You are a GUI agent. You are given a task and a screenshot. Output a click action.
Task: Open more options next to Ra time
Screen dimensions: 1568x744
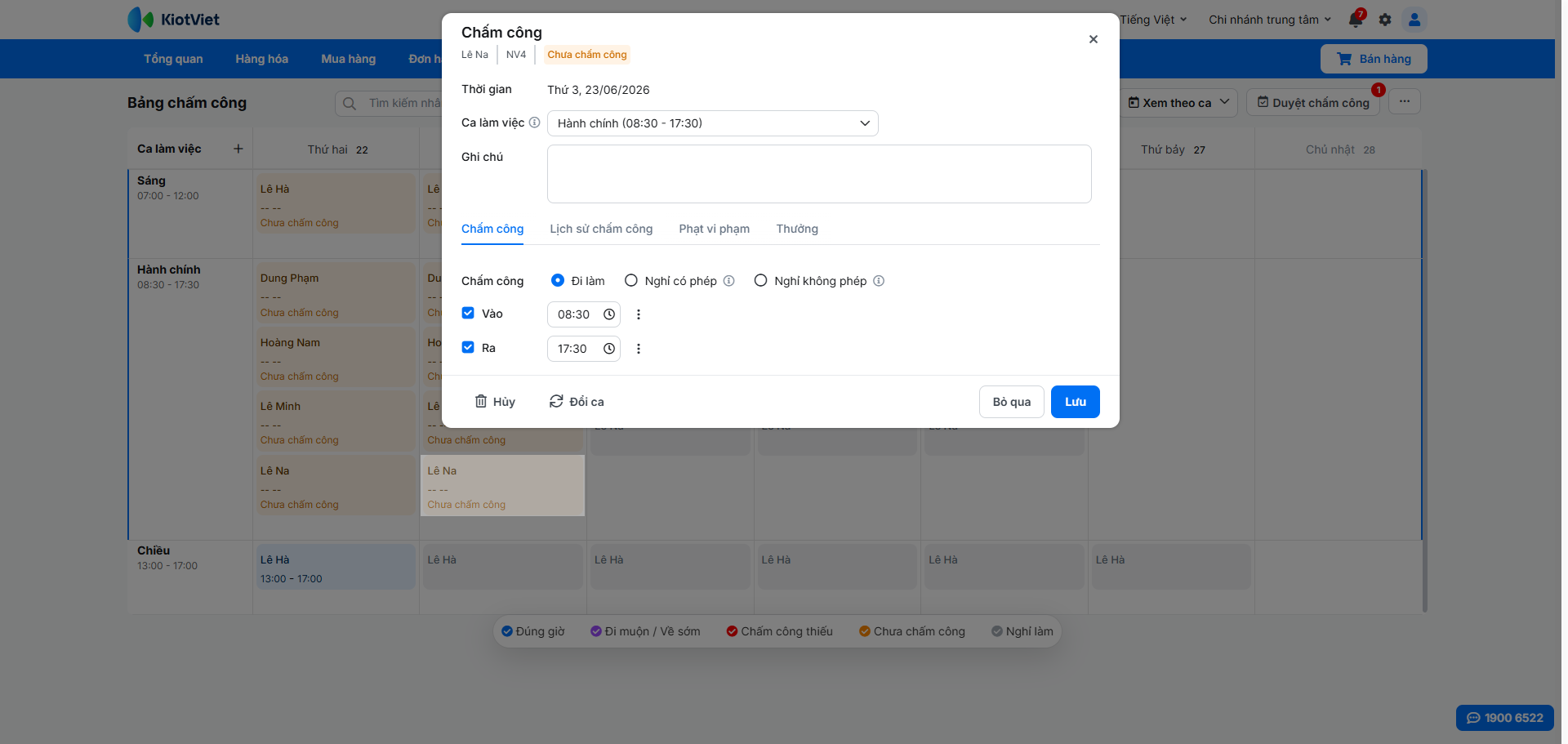tap(639, 349)
